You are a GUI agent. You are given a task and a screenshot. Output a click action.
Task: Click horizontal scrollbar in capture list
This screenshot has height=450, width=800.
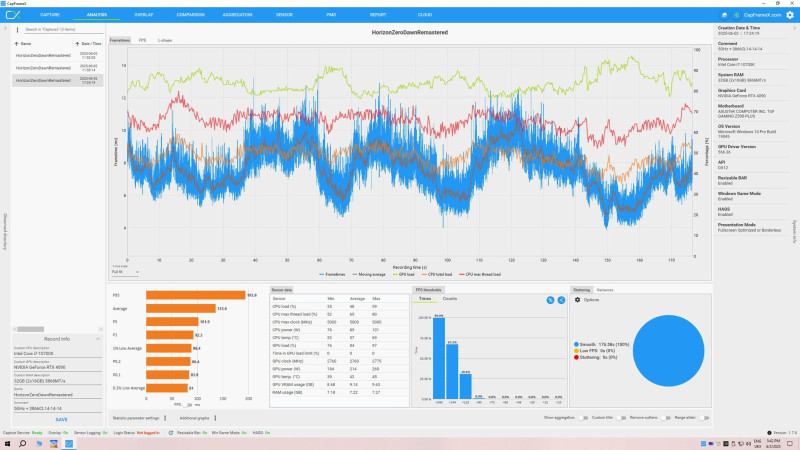pyautogui.click(x=31, y=329)
